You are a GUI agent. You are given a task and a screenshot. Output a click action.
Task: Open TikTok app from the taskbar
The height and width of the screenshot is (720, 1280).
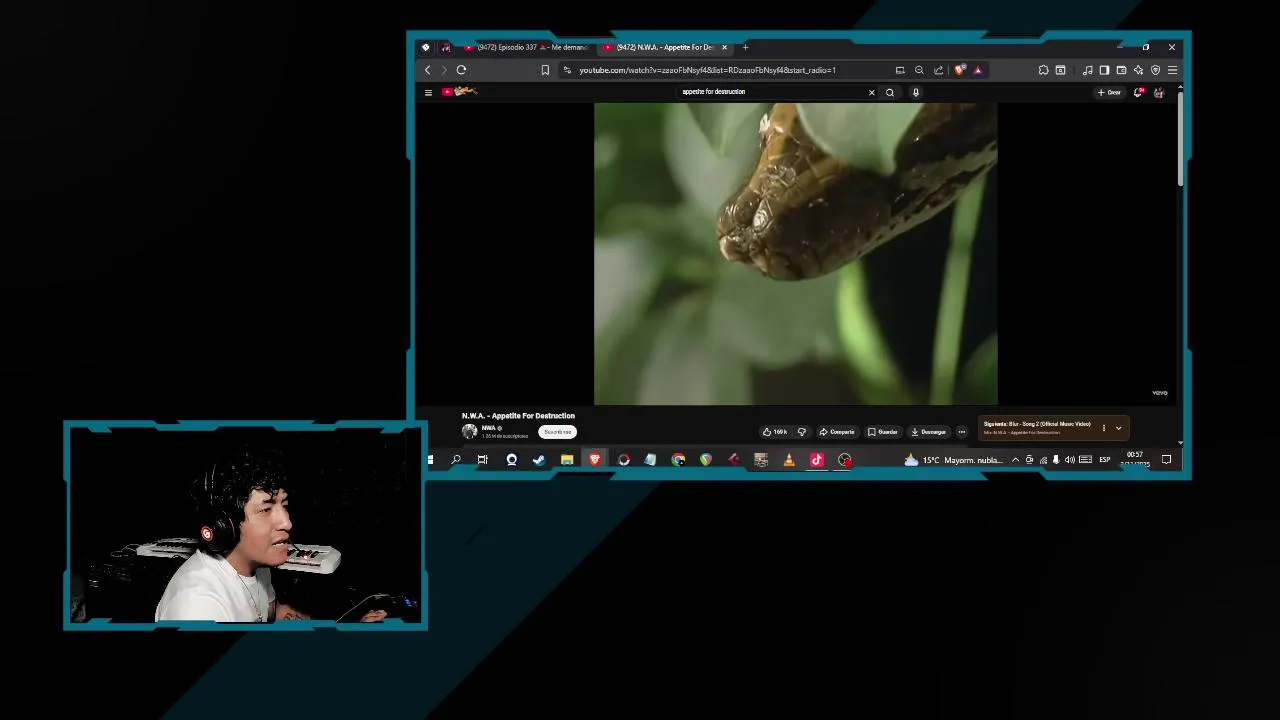[x=817, y=460]
